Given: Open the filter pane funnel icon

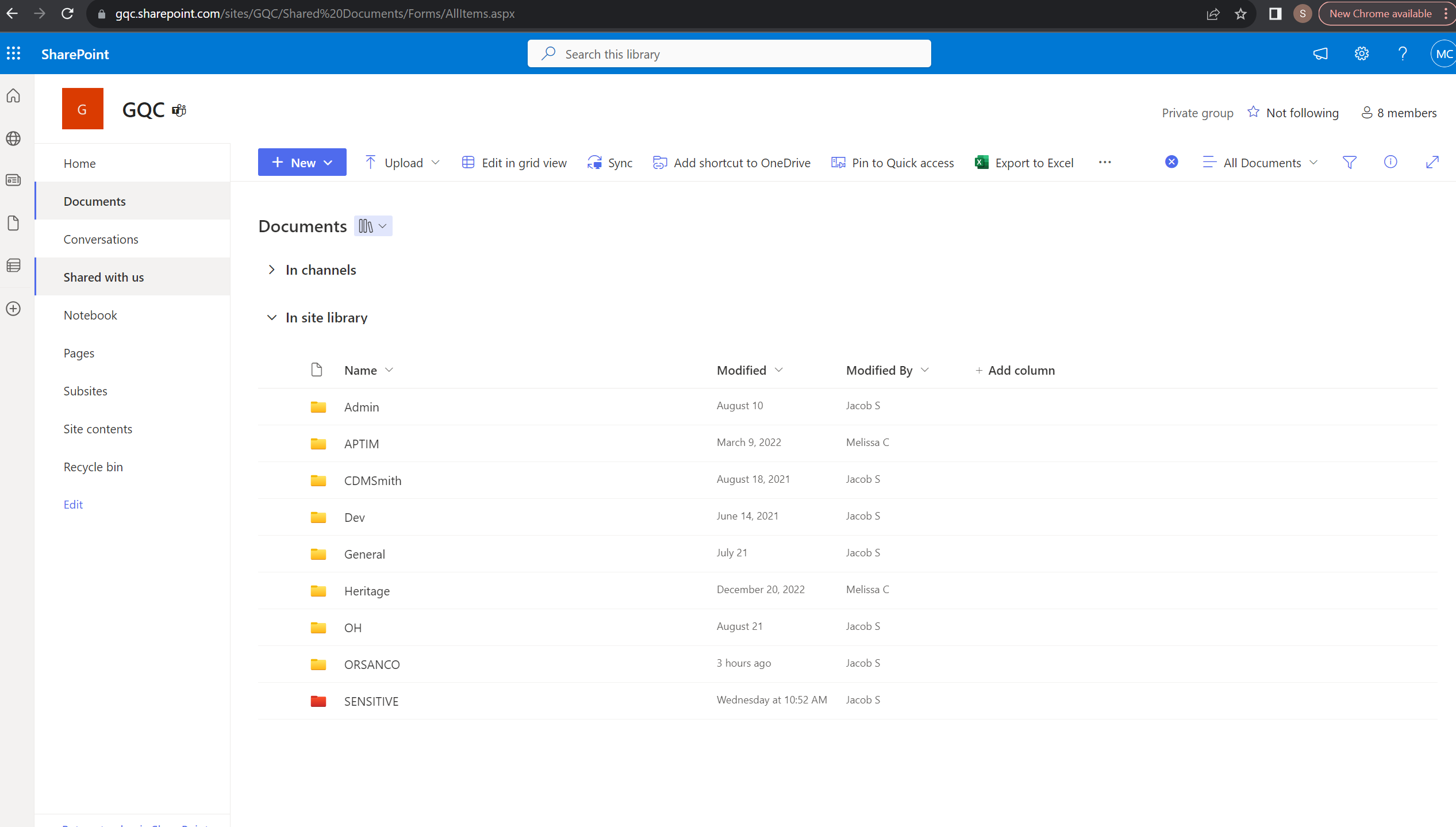Looking at the screenshot, I should click(x=1349, y=163).
